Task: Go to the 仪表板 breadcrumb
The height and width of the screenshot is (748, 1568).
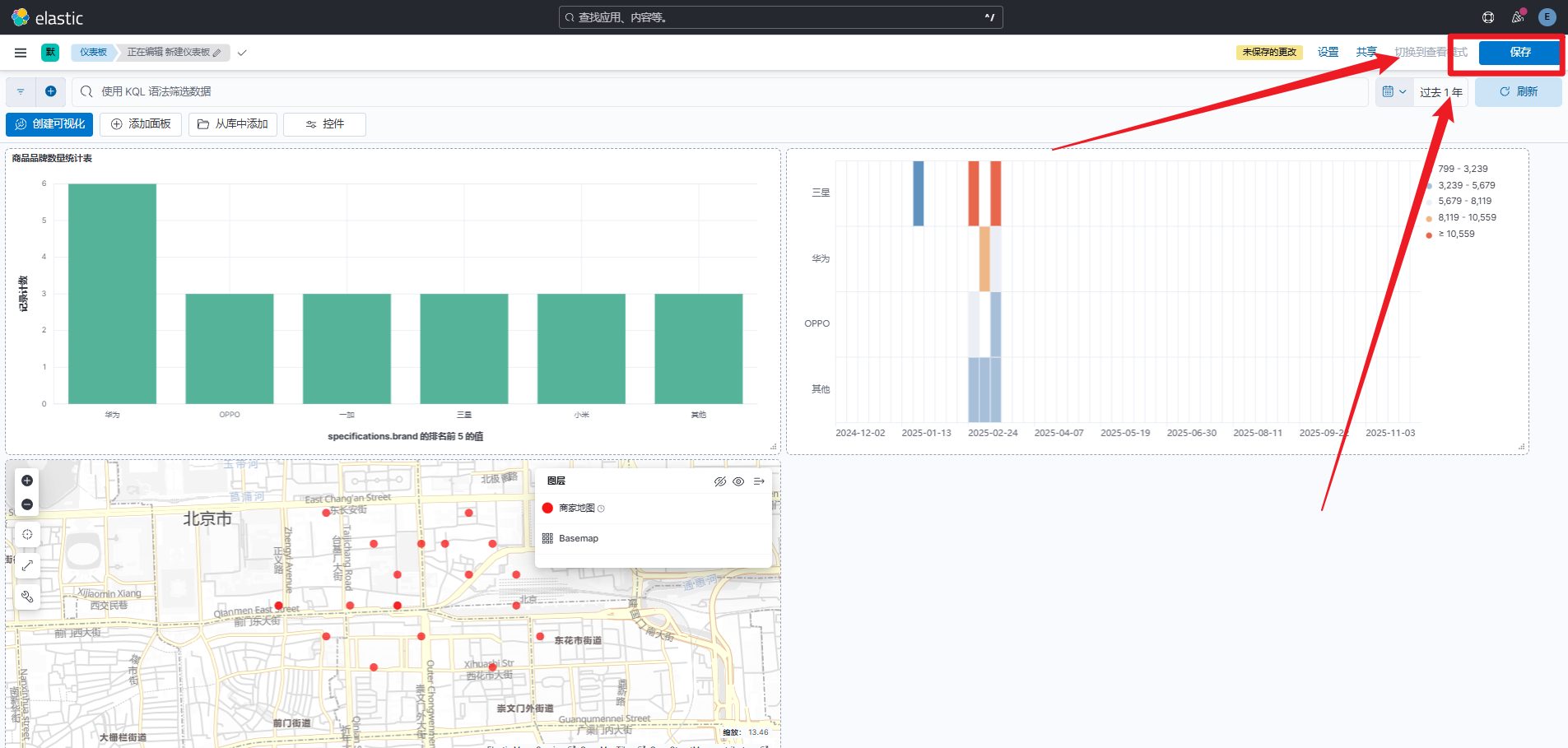Action: coord(93,53)
